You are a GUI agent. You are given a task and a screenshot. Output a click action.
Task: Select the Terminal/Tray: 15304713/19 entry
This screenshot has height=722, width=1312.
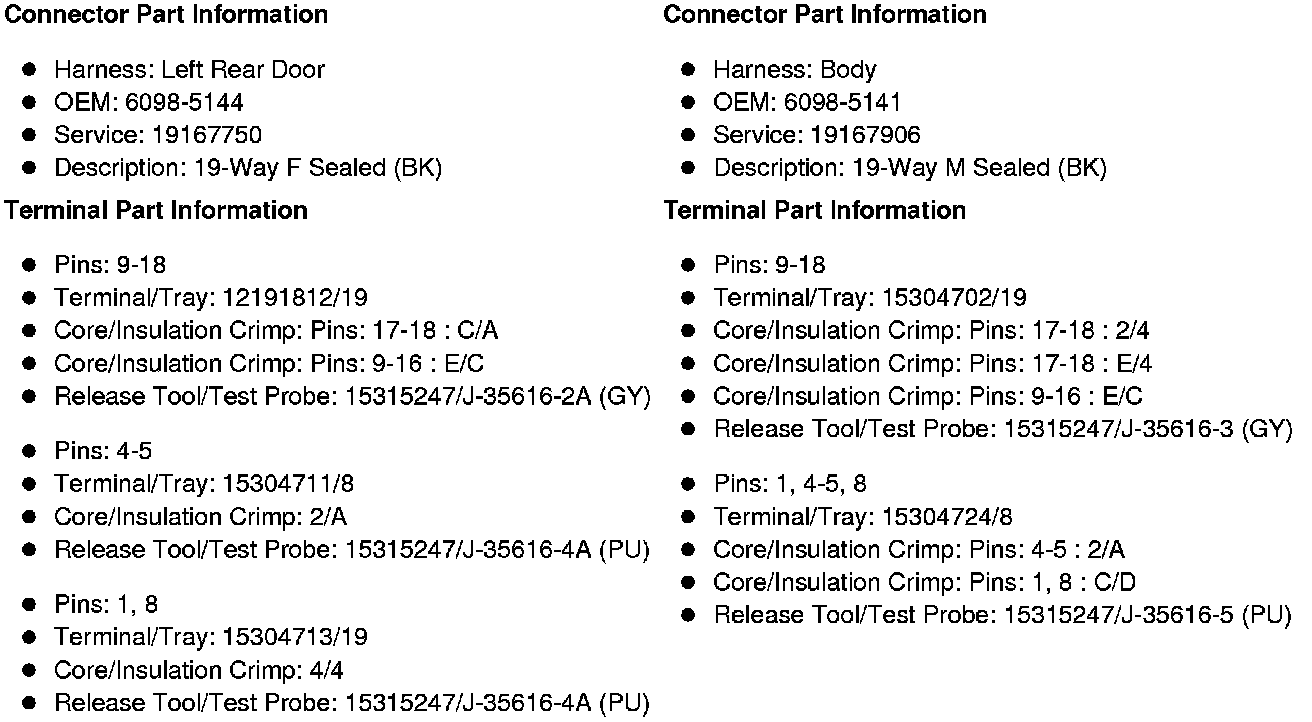click(x=210, y=637)
